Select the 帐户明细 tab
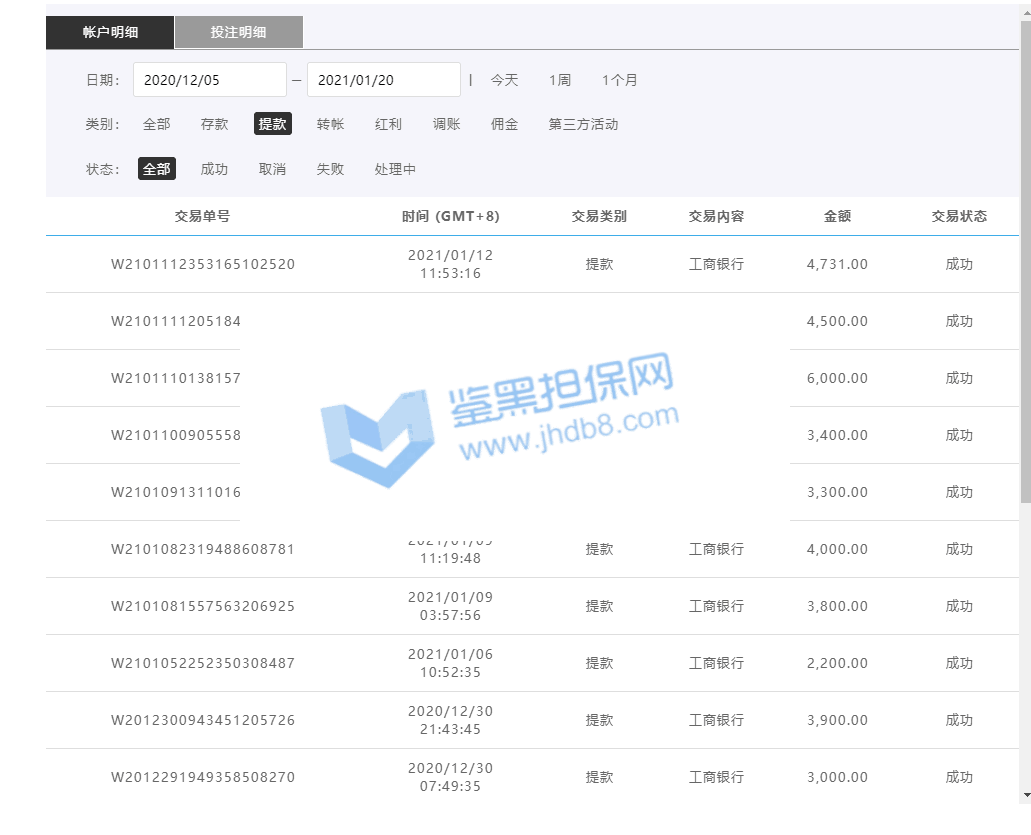The width and height of the screenshot is (1031, 835). pyautogui.click(x=110, y=32)
